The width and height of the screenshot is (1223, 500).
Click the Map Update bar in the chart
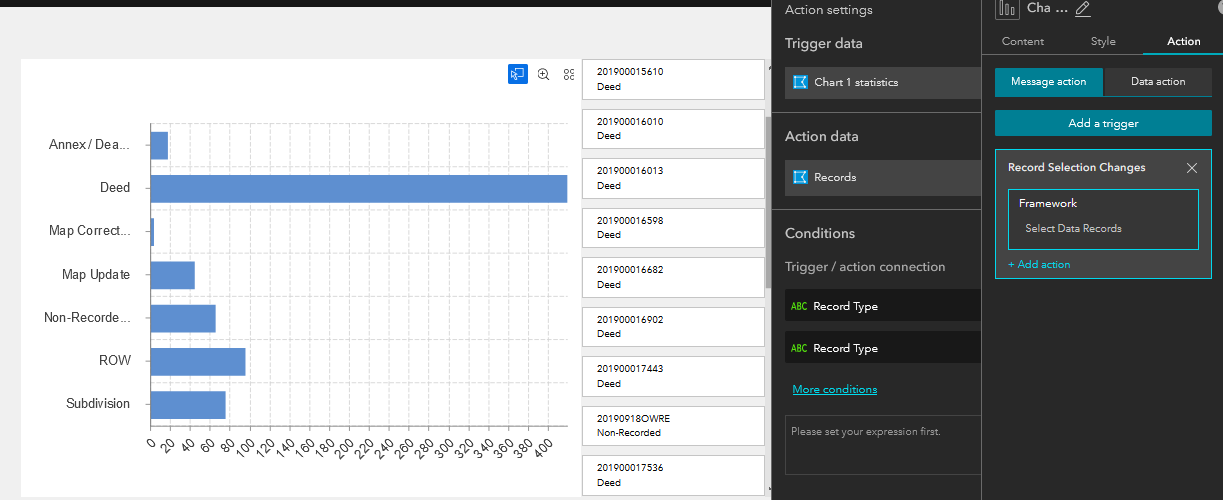coord(173,275)
